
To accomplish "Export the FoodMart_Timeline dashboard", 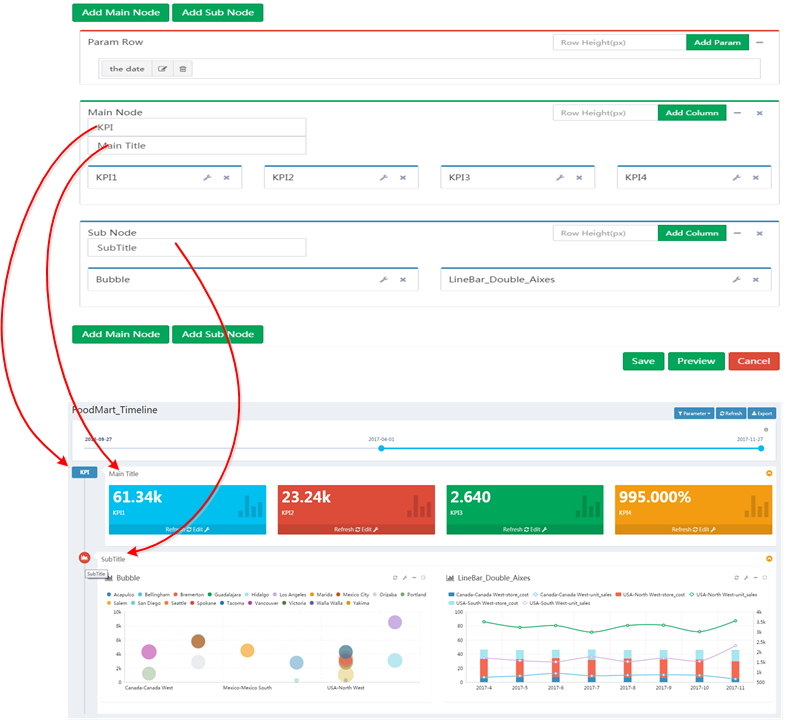I will pyautogui.click(x=762, y=413).
